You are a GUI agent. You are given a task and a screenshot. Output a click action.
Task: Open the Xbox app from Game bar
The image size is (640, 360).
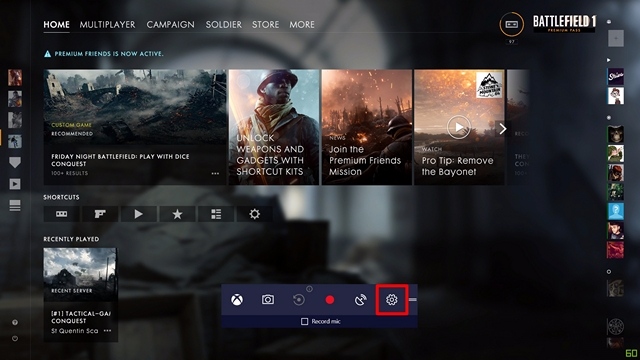237,300
